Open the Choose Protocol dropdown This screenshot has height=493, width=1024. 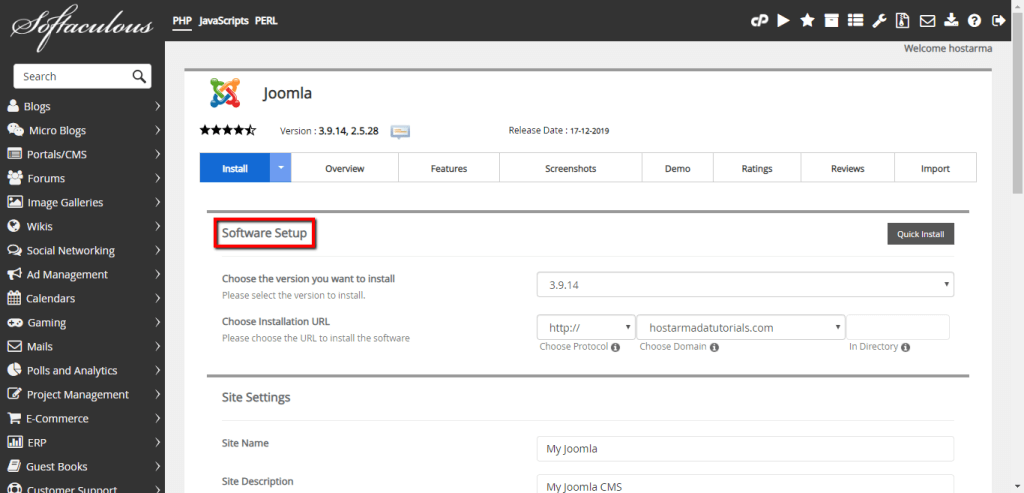586,327
